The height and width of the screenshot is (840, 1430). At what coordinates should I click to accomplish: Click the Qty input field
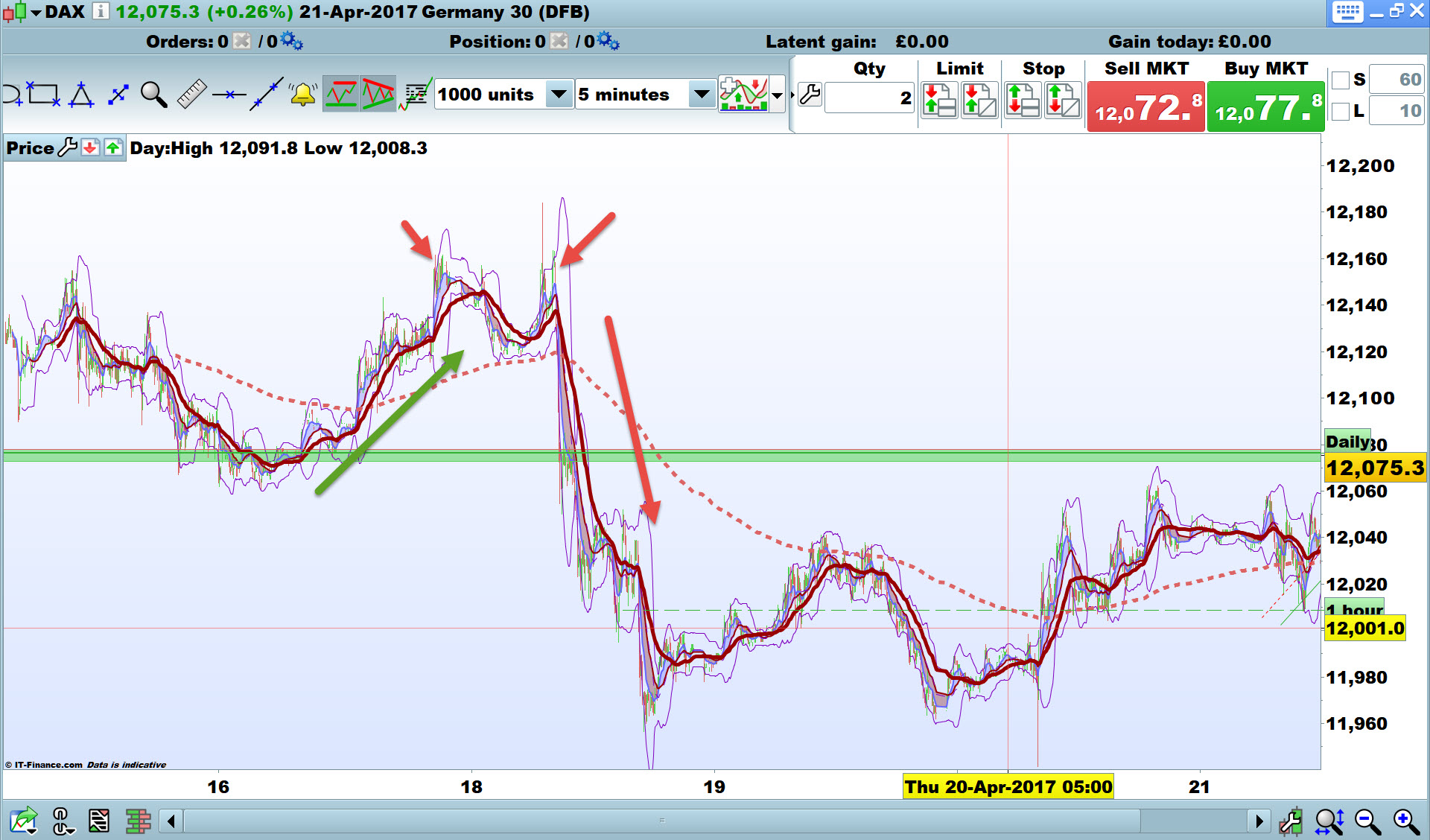(869, 98)
